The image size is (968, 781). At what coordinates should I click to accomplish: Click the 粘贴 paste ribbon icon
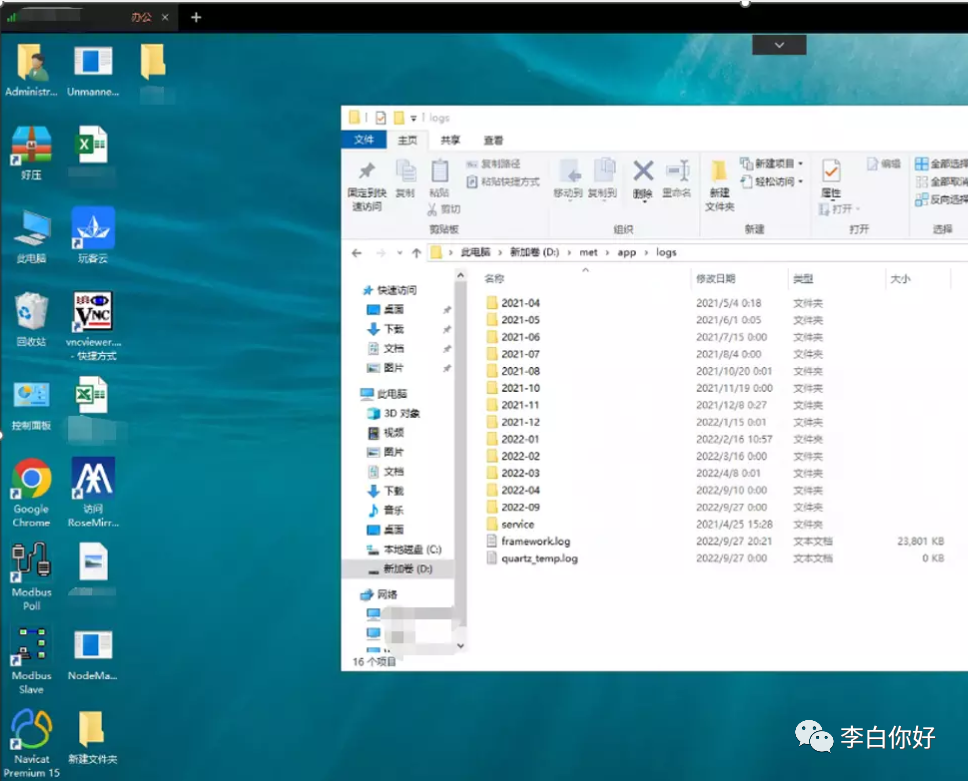click(x=440, y=178)
